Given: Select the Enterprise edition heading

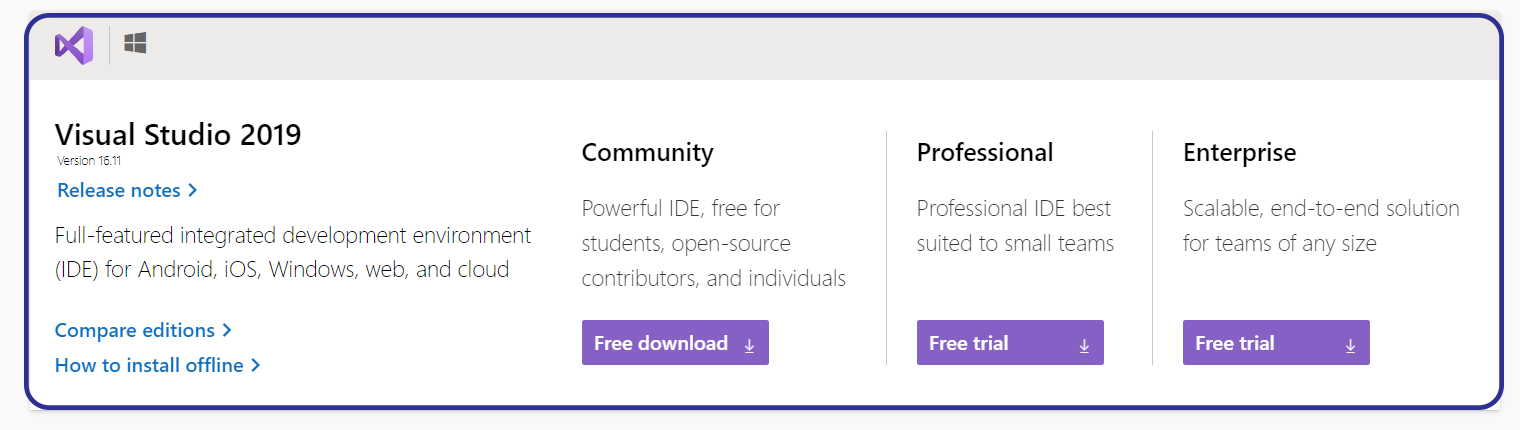Looking at the screenshot, I should pos(1239,153).
